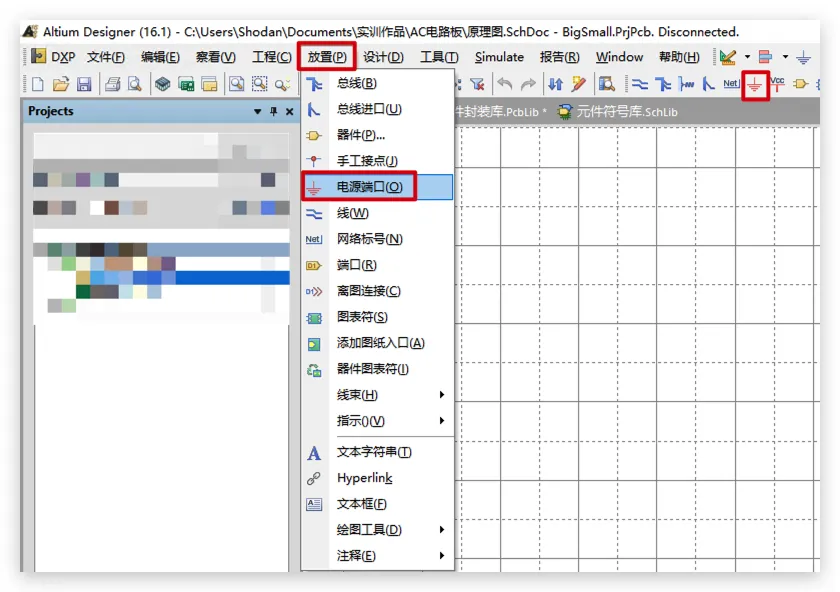Open the 帮助(H) menu
Screen dimensions: 840x592
[x=679, y=57]
